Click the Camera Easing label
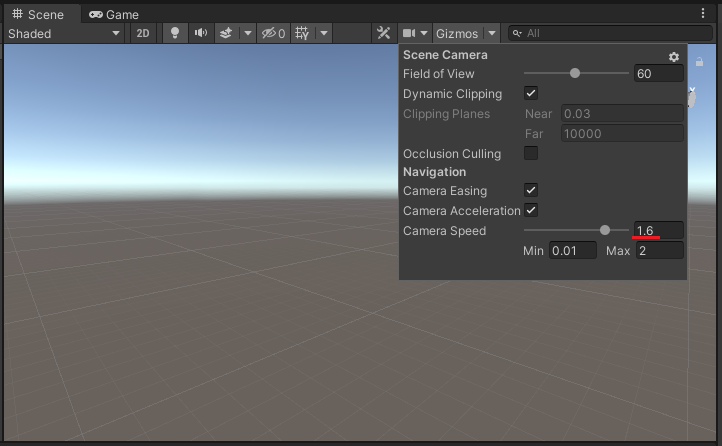The image size is (722, 446). (x=445, y=191)
